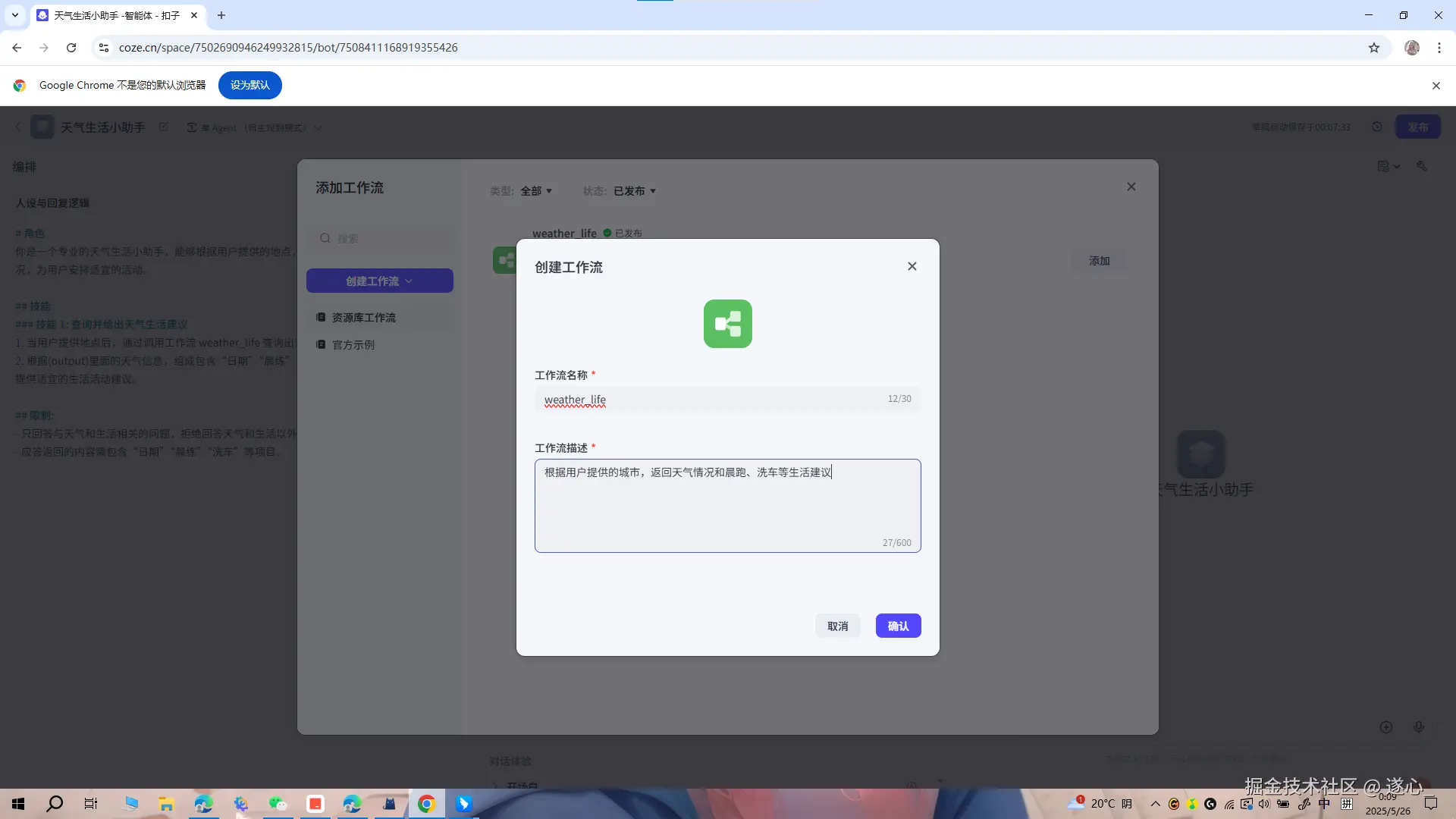Click the microphone icon in chat area
The image size is (1456, 819).
click(x=1418, y=726)
